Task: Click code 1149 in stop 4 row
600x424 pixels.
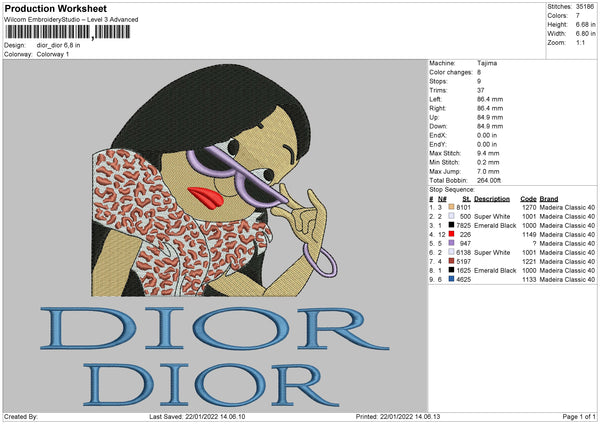Action: [x=529, y=235]
